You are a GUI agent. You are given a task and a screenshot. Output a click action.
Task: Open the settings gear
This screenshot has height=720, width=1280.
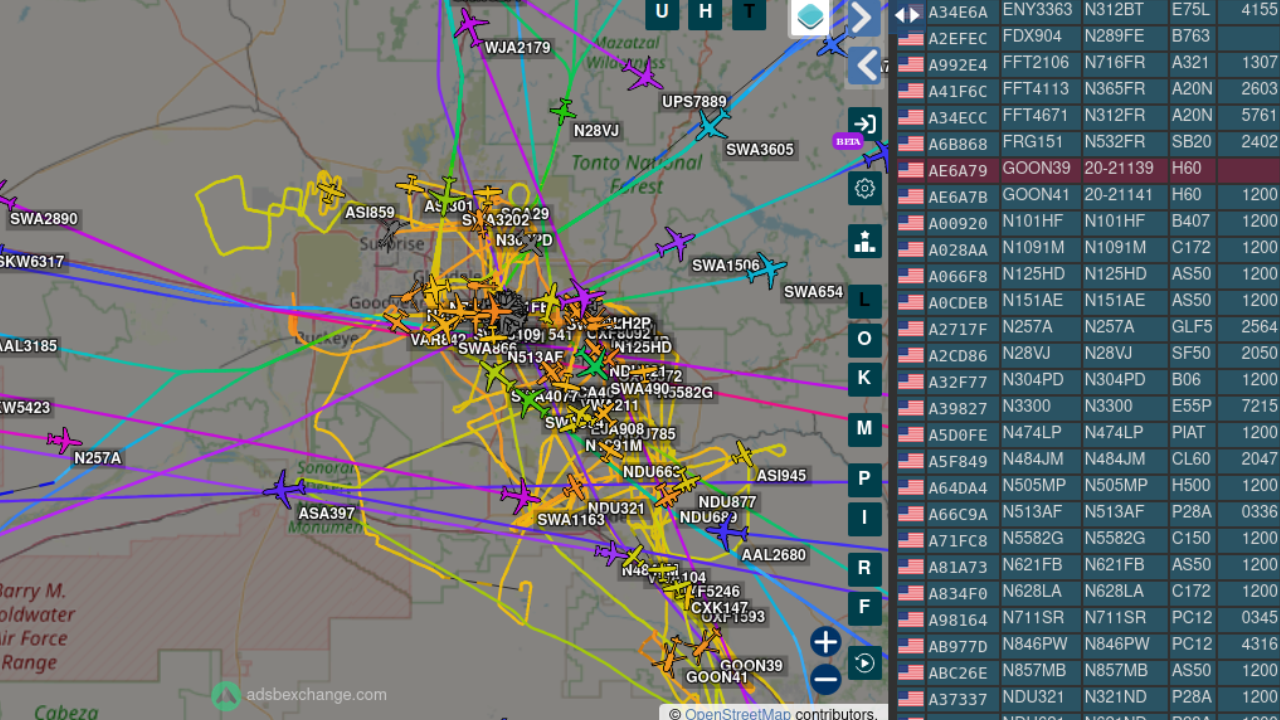pyautogui.click(x=865, y=188)
